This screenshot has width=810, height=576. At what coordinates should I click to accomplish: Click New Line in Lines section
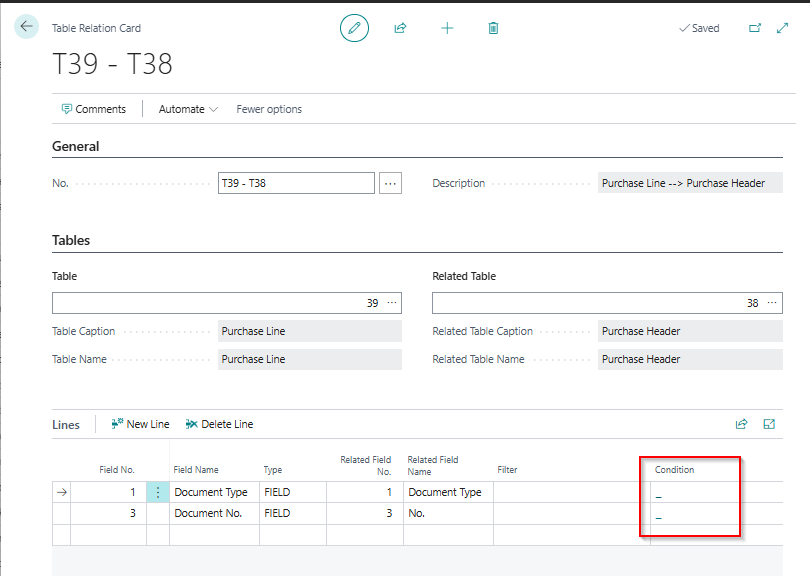pos(140,424)
